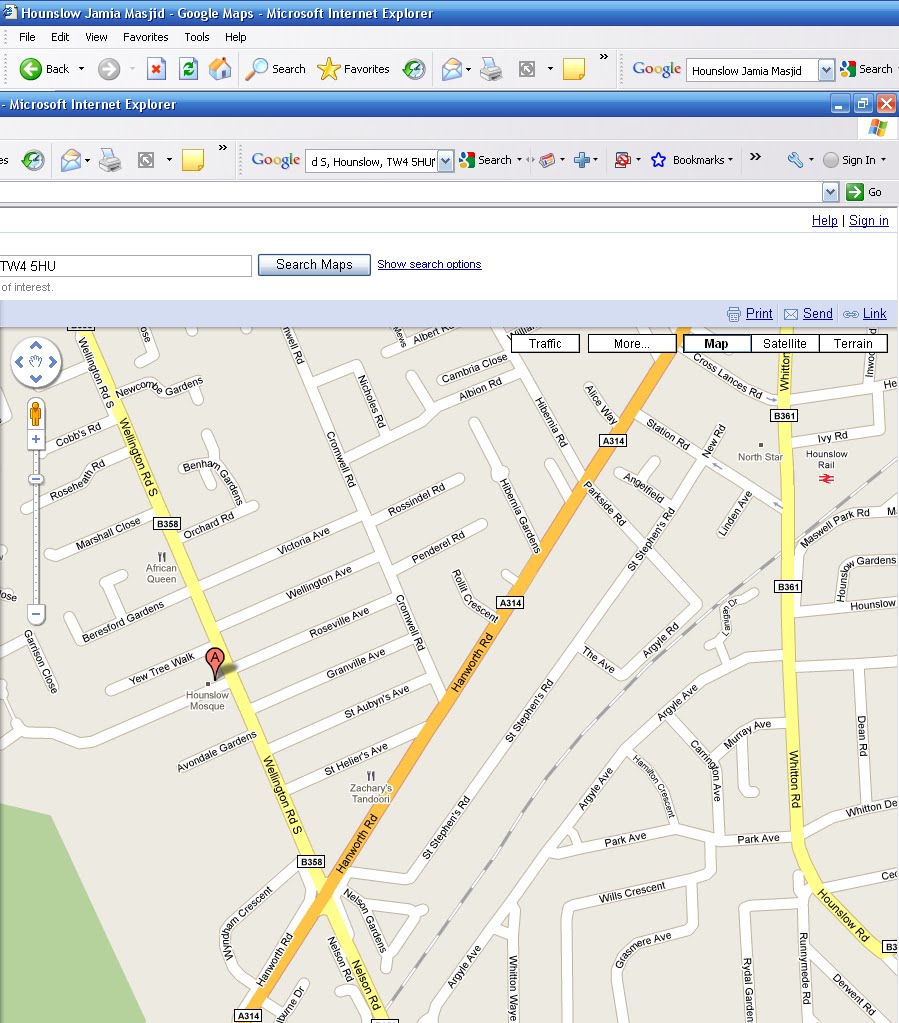Click the yellow note icon in the back window
The height and width of the screenshot is (1023, 899).
coord(573,69)
